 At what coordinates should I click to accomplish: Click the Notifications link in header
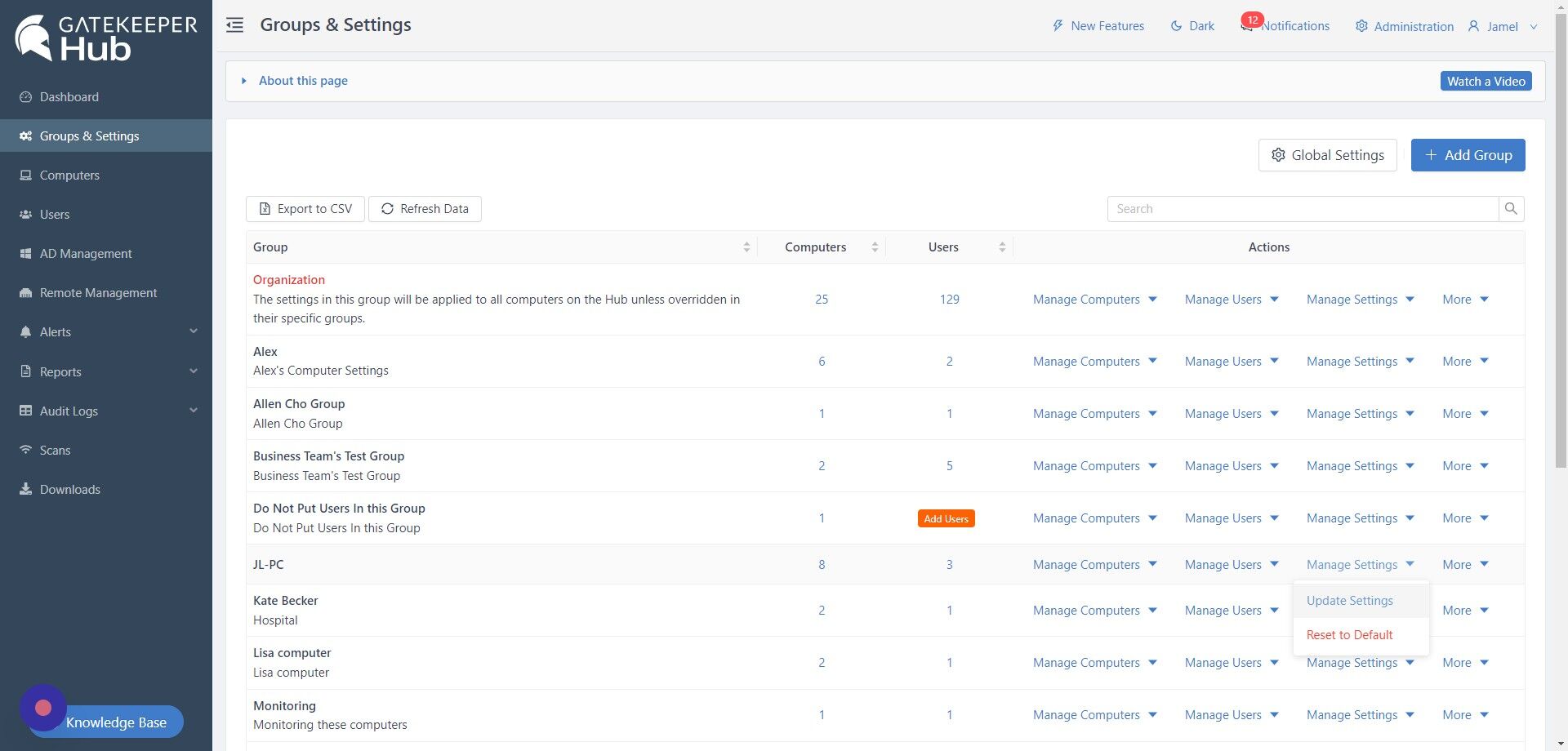(x=1294, y=26)
